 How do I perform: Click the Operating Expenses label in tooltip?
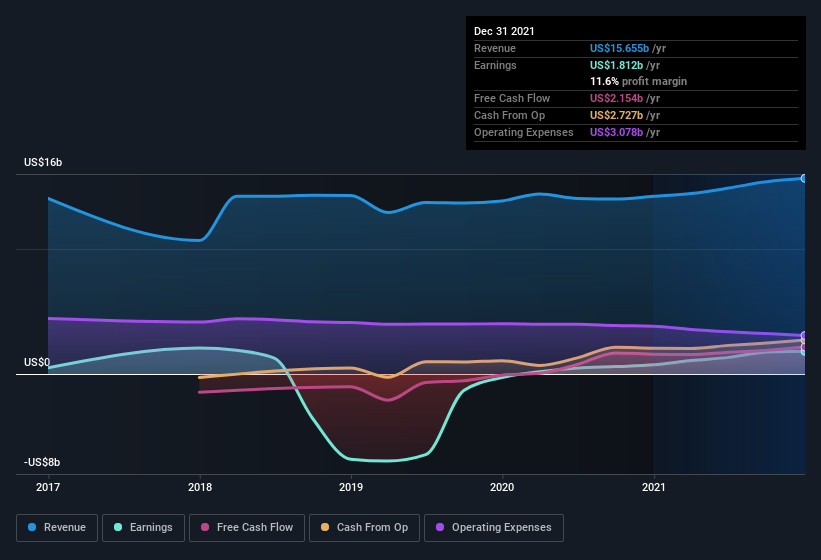click(x=524, y=132)
